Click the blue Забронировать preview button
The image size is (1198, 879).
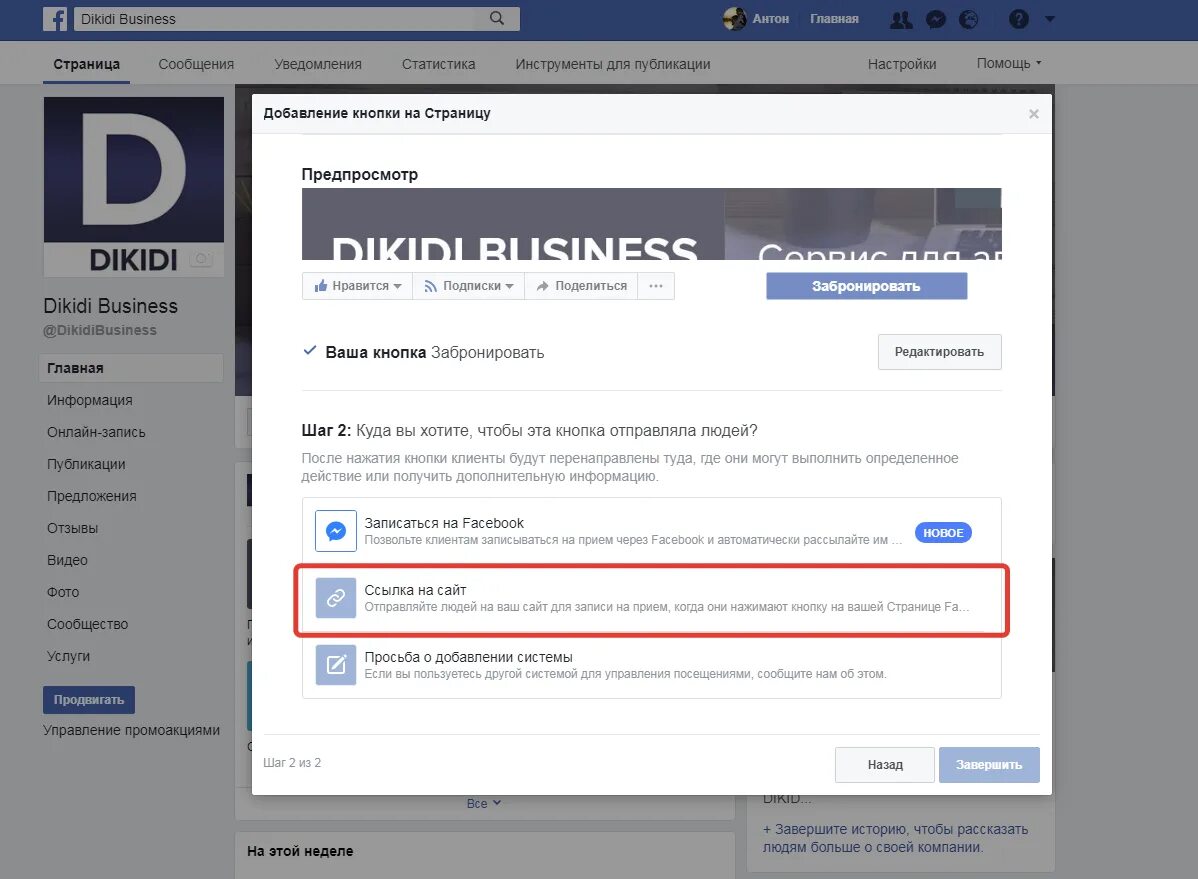click(866, 286)
